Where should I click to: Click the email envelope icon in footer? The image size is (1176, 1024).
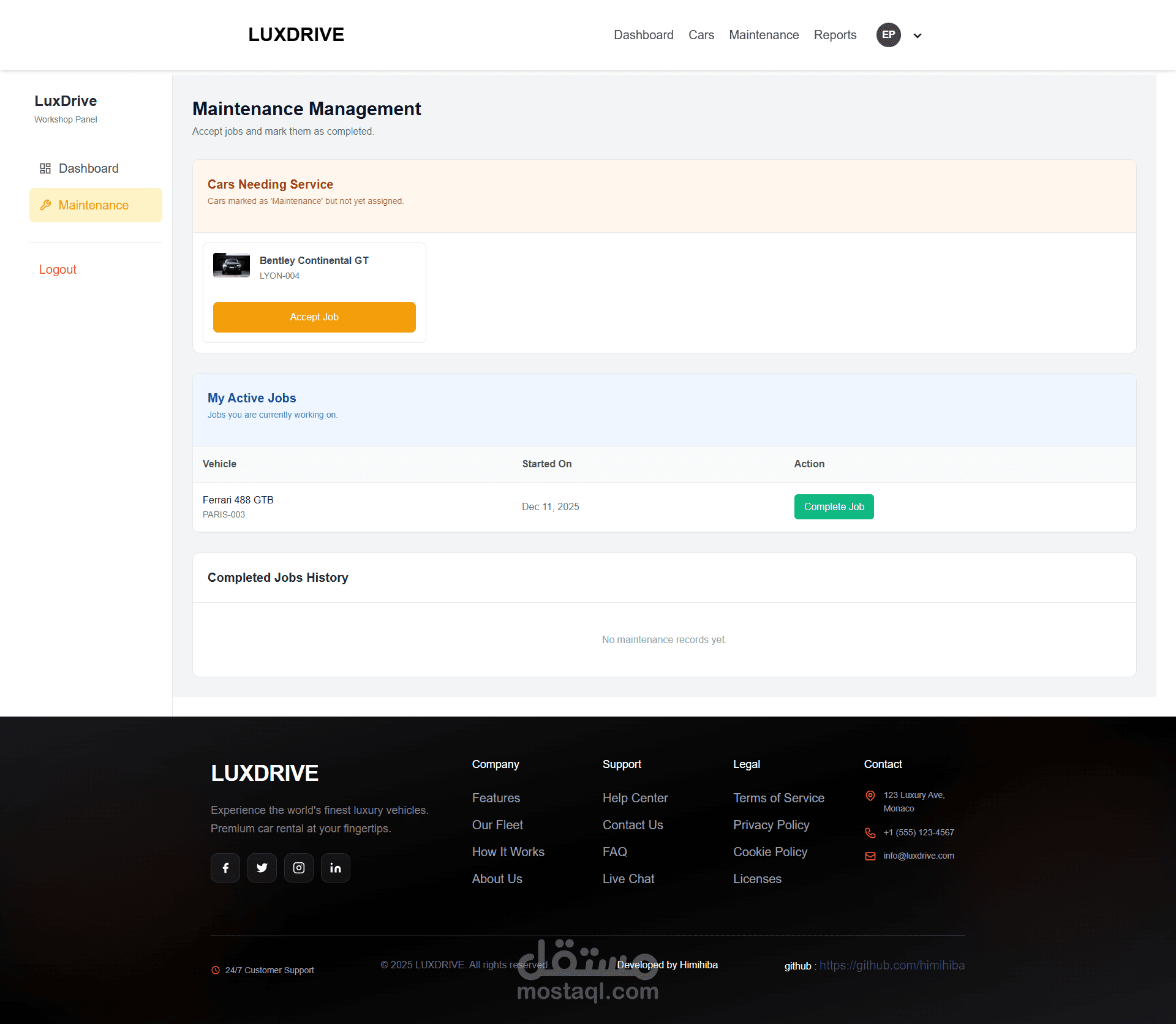(870, 856)
